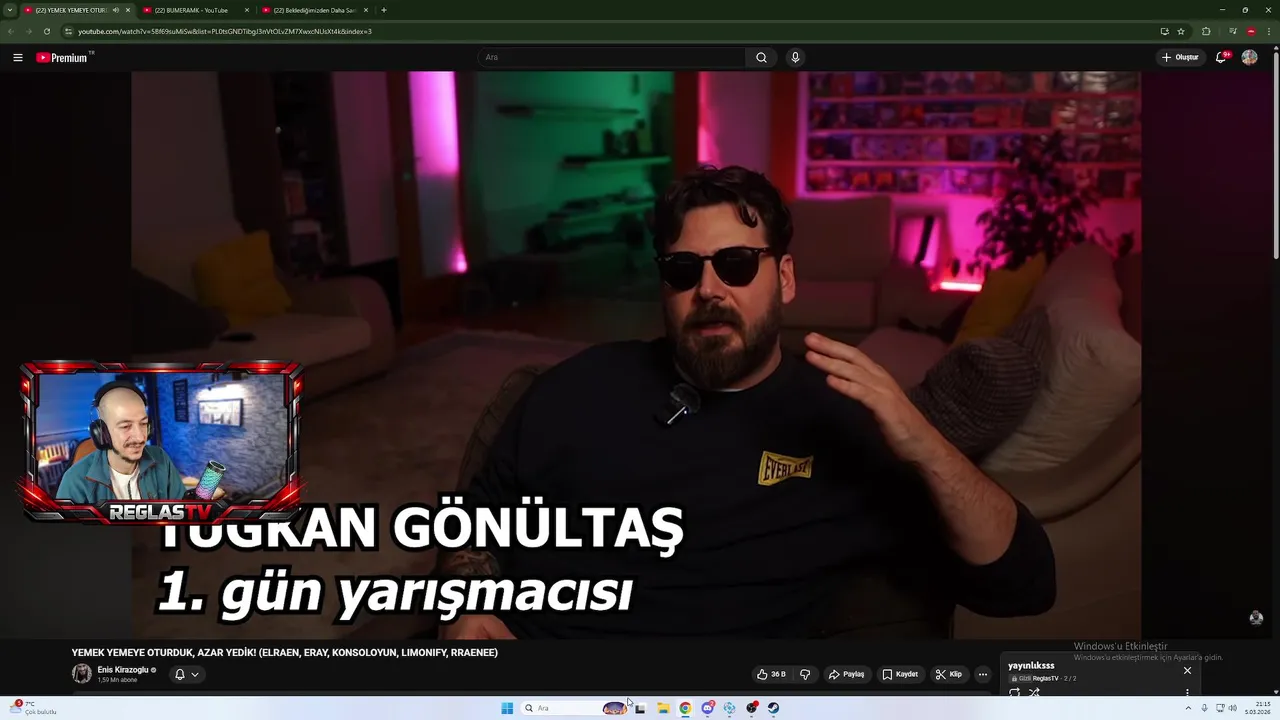Go back with browser back arrow
The height and width of the screenshot is (720, 1280).
[x=10, y=31]
